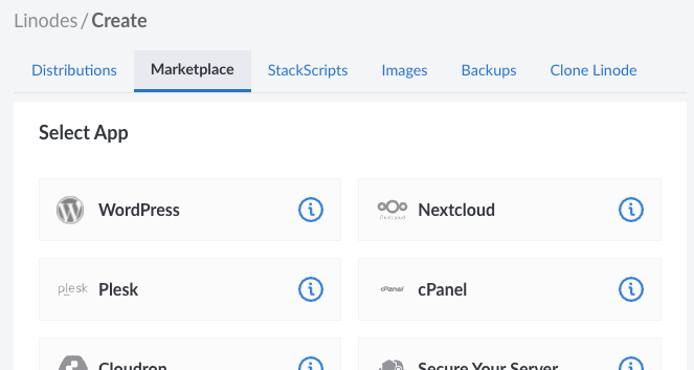Click the Cloudron logo icon
Image resolution: width=694 pixels, height=370 pixels.
73,363
